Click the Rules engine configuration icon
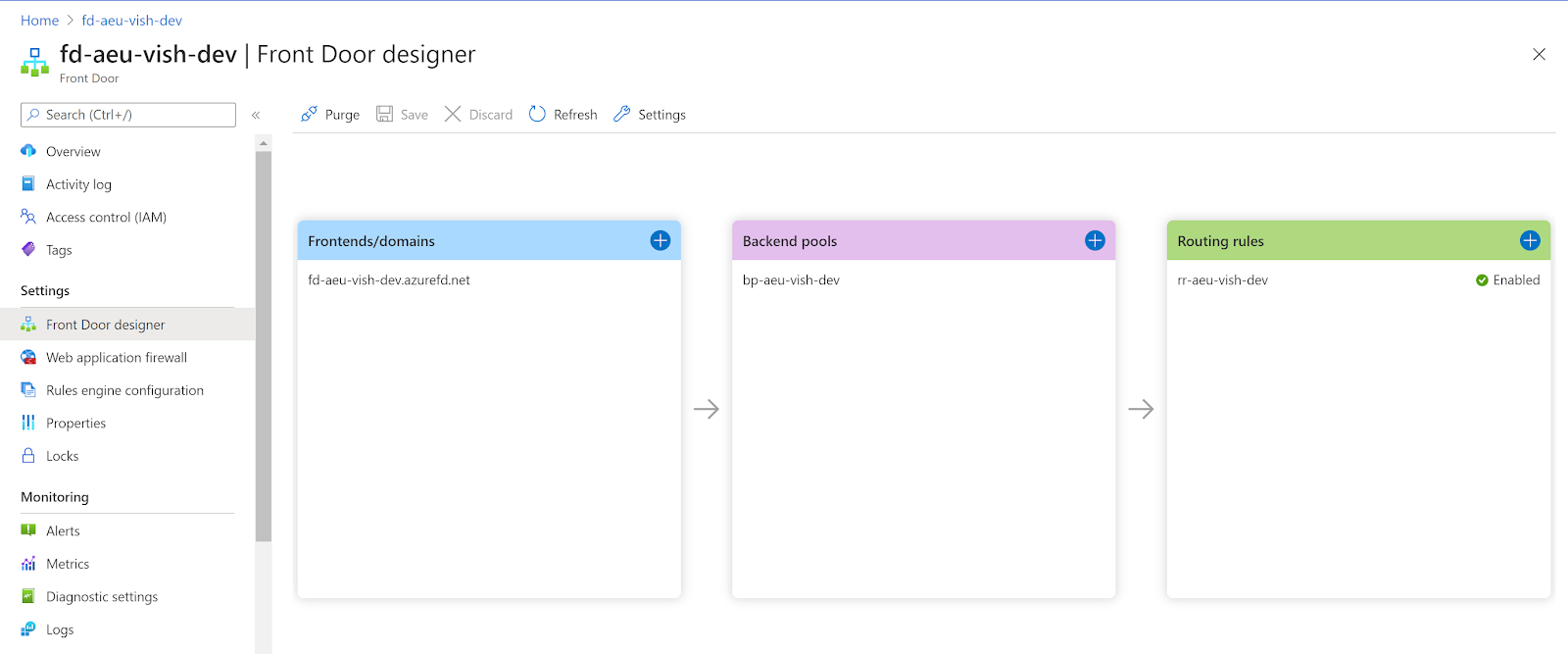Image resolution: width=1568 pixels, height=654 pixels. tap(28, 389)
